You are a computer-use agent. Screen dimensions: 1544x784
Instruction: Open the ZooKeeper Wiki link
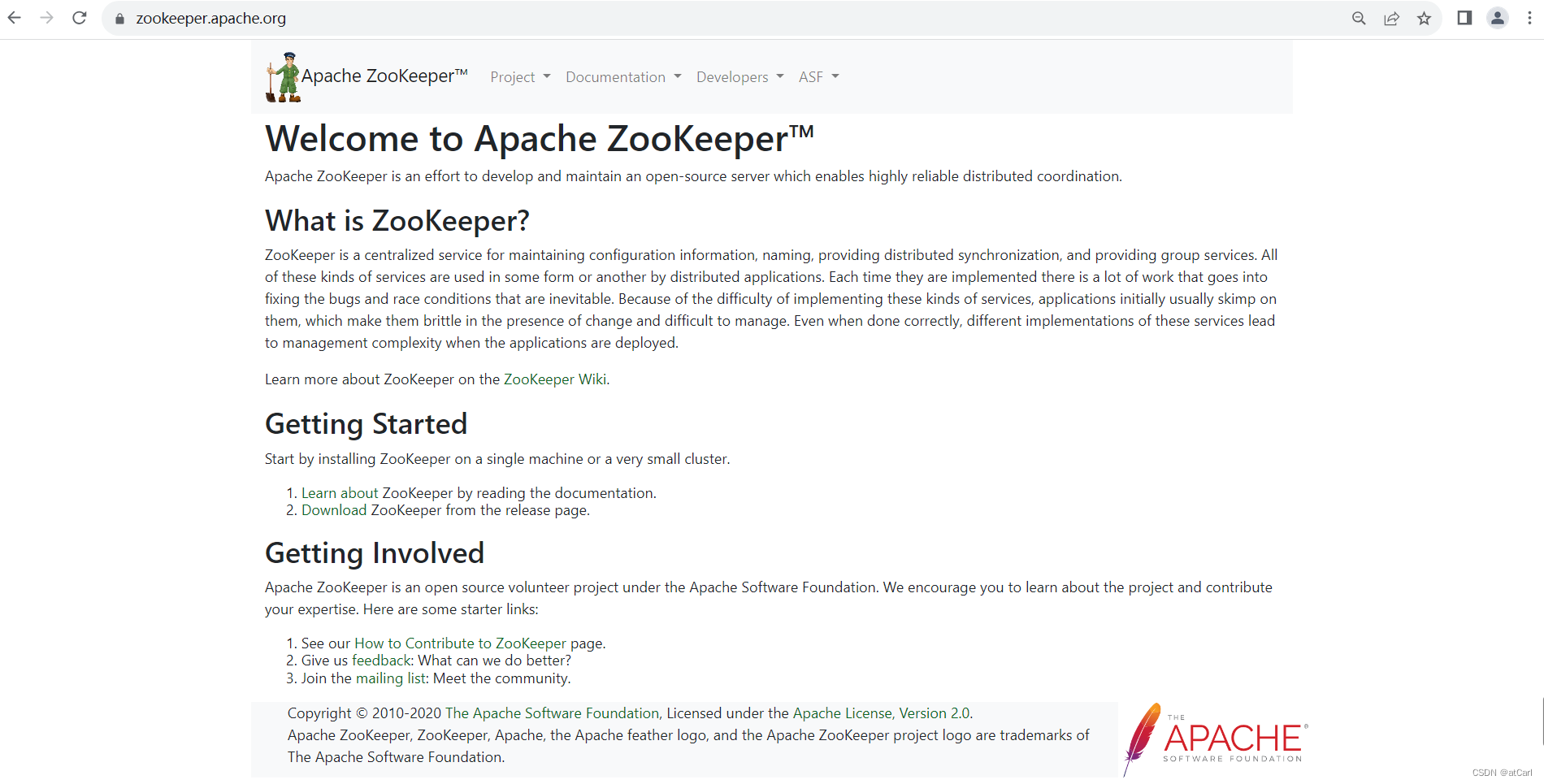click(x=555, y=379)
